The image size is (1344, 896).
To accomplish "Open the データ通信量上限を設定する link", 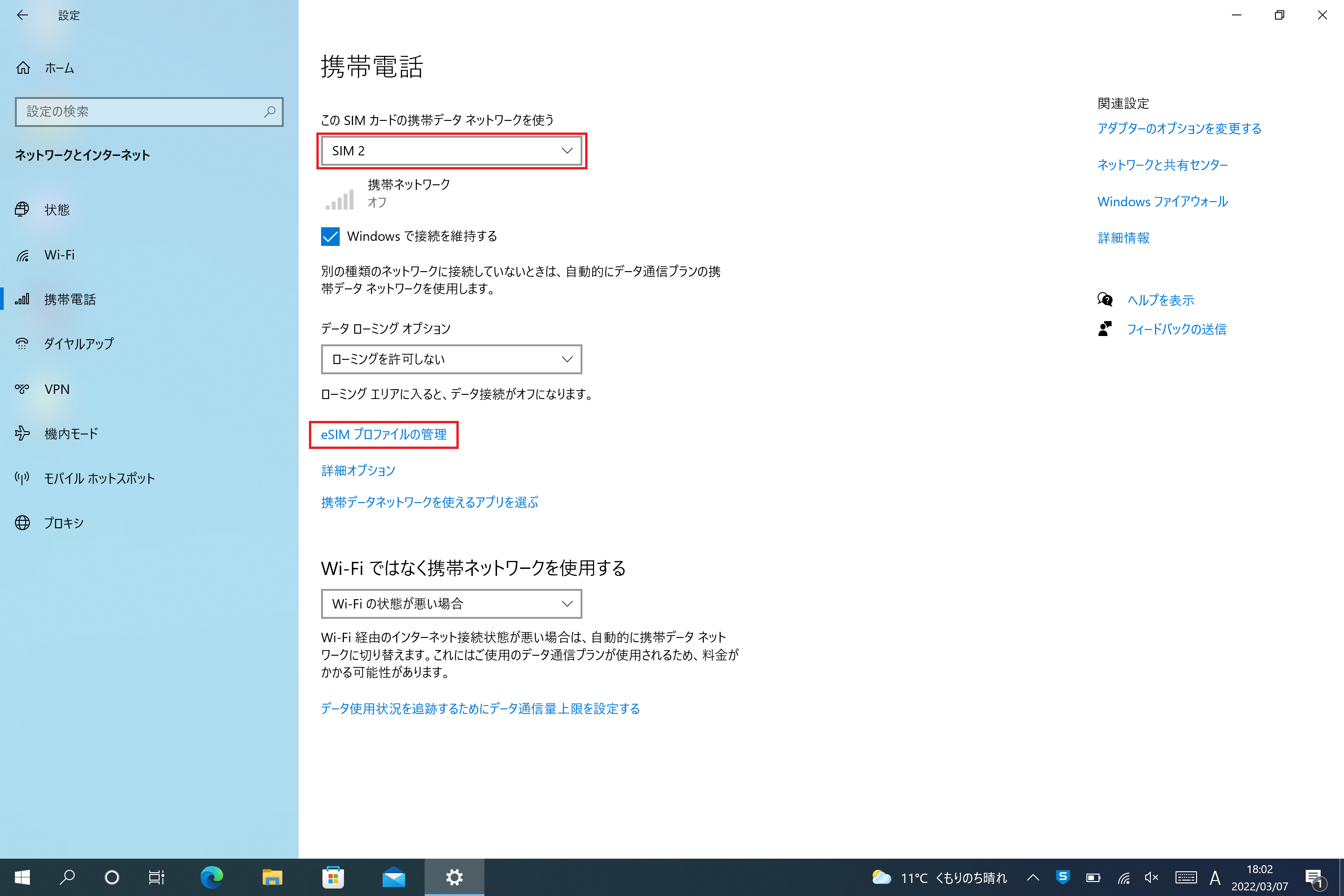I will pos(481,709).
